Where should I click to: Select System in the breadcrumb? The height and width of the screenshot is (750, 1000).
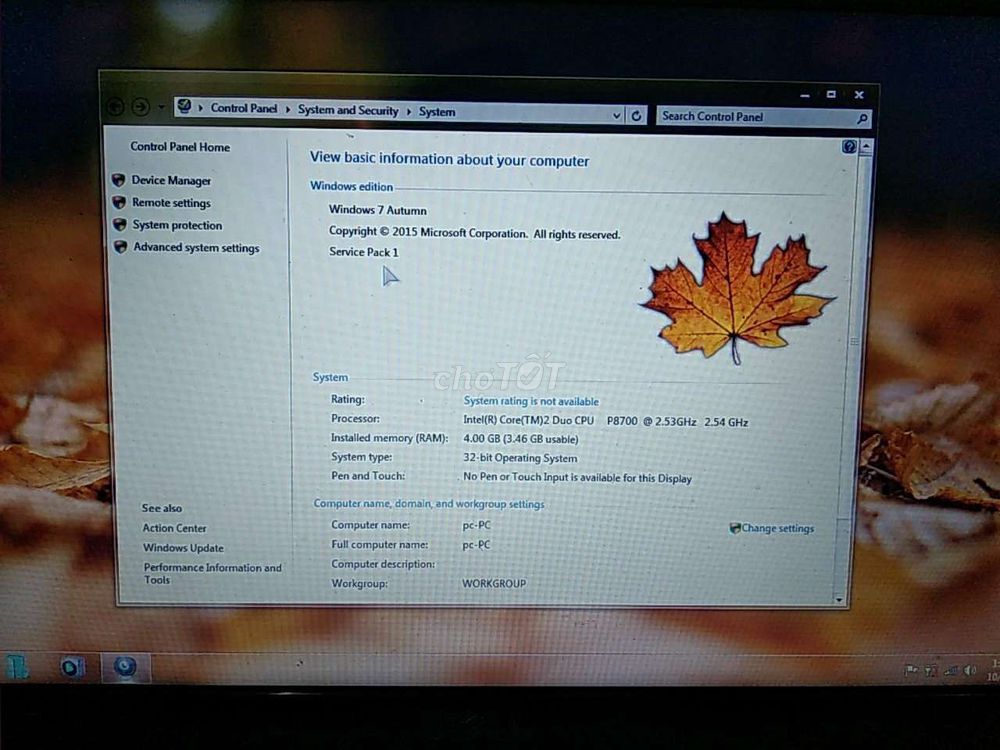click(437, 112)
